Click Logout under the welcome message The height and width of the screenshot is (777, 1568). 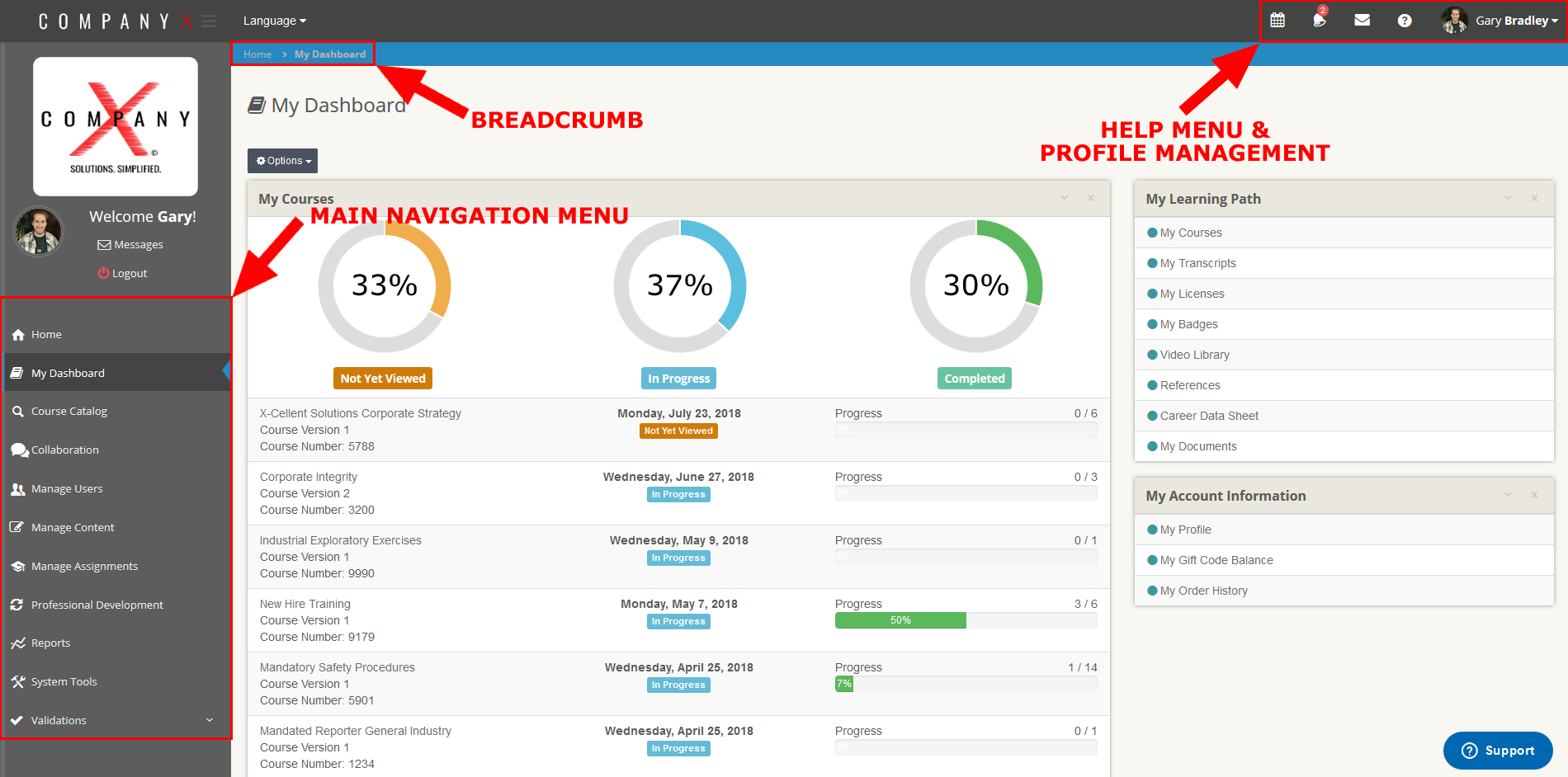122,272
